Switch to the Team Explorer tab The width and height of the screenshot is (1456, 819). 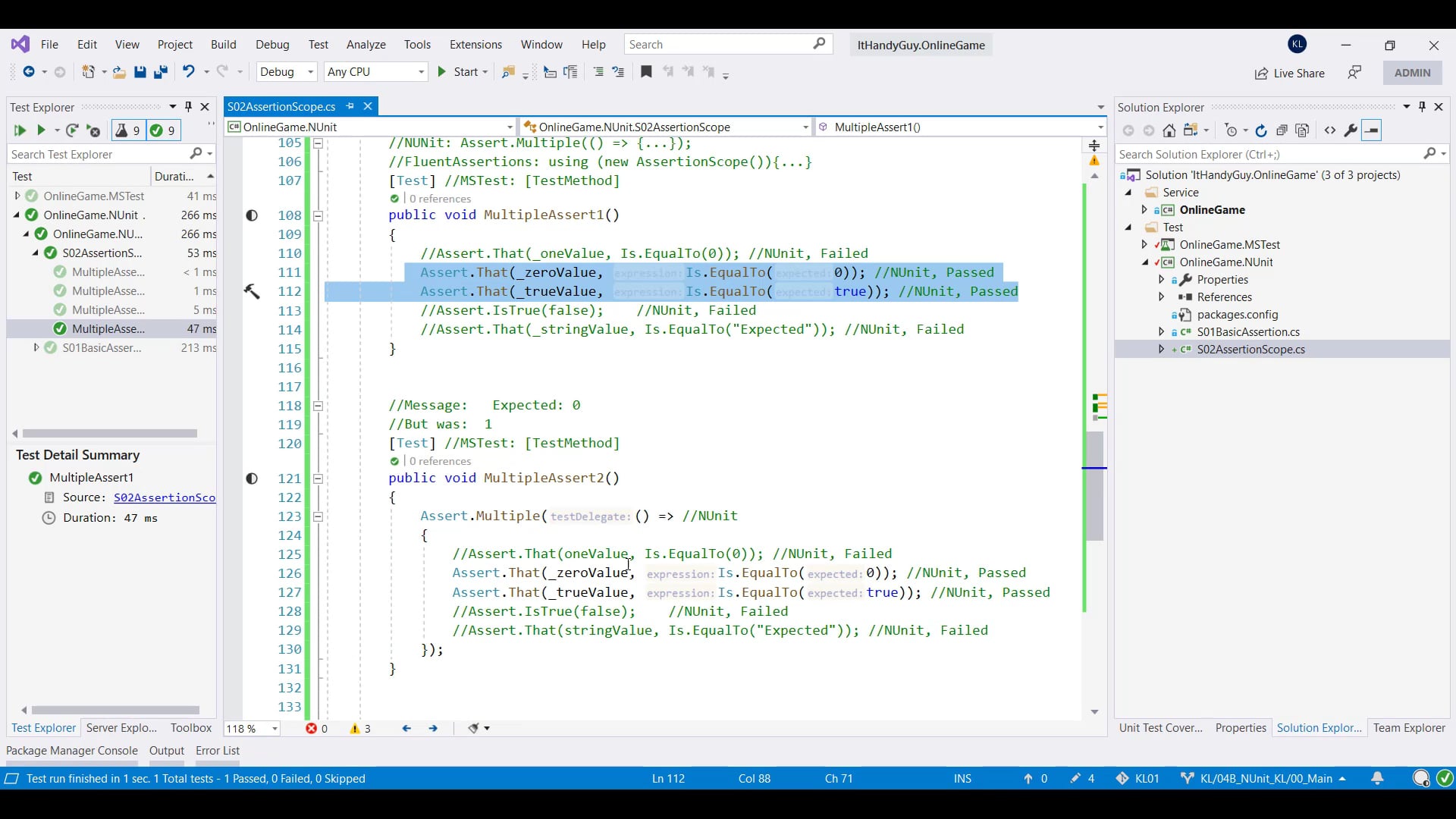1408,727
